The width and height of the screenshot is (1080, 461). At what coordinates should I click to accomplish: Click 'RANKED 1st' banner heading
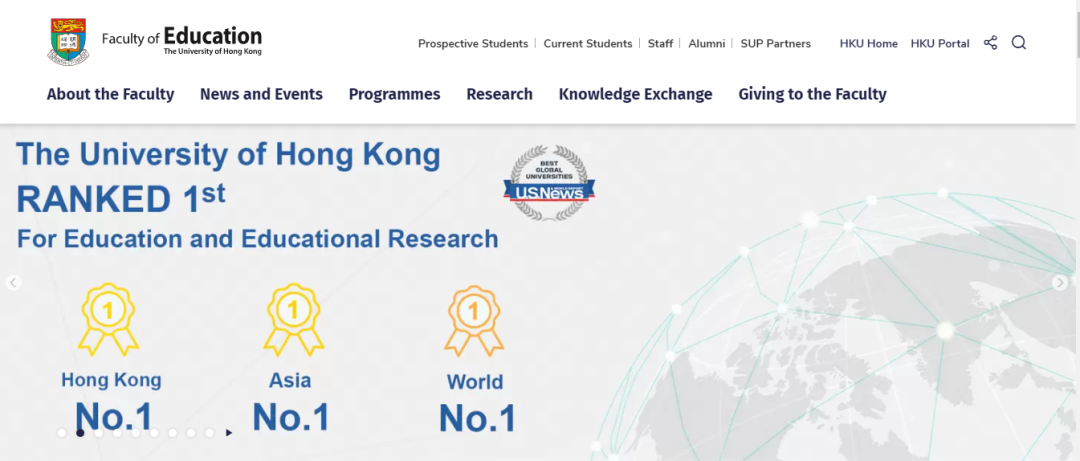point(121,198)
